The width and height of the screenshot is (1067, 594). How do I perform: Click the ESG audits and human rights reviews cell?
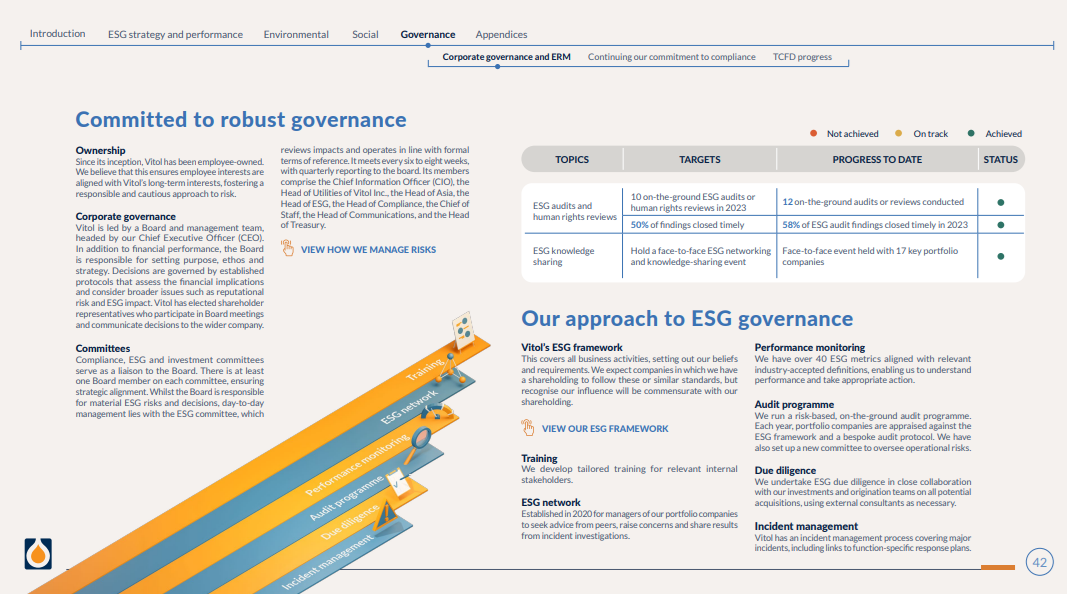pyautogui.click(x=574, y=211)
